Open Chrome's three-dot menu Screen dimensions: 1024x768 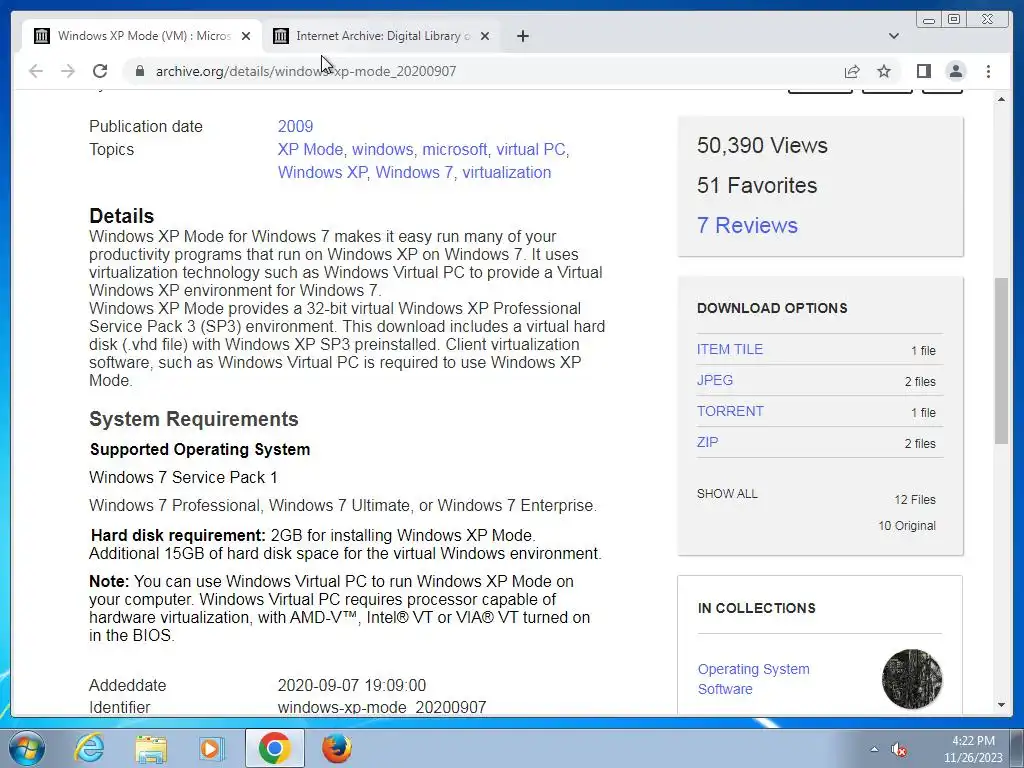pos(989,71)
